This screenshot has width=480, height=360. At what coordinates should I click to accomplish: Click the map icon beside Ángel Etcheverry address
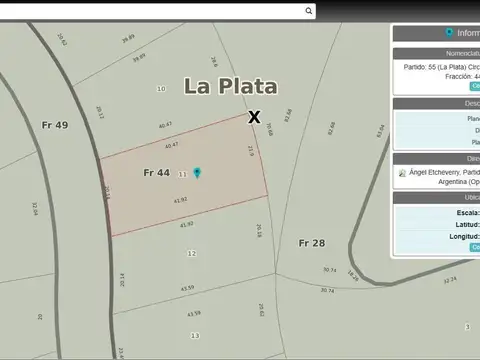[402, 173]
